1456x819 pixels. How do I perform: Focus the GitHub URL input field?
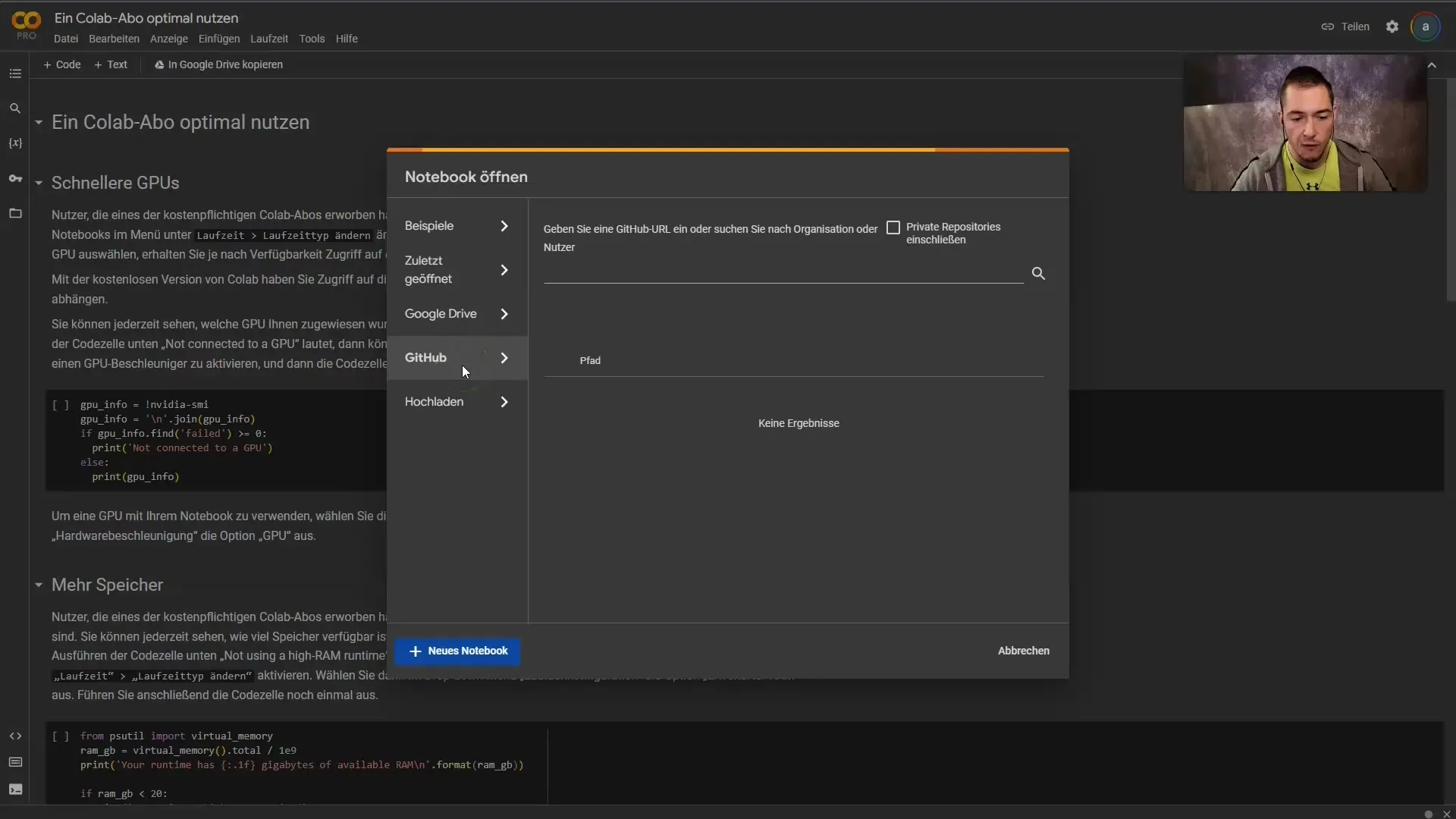pyautogui.click(x=783, y=272)
